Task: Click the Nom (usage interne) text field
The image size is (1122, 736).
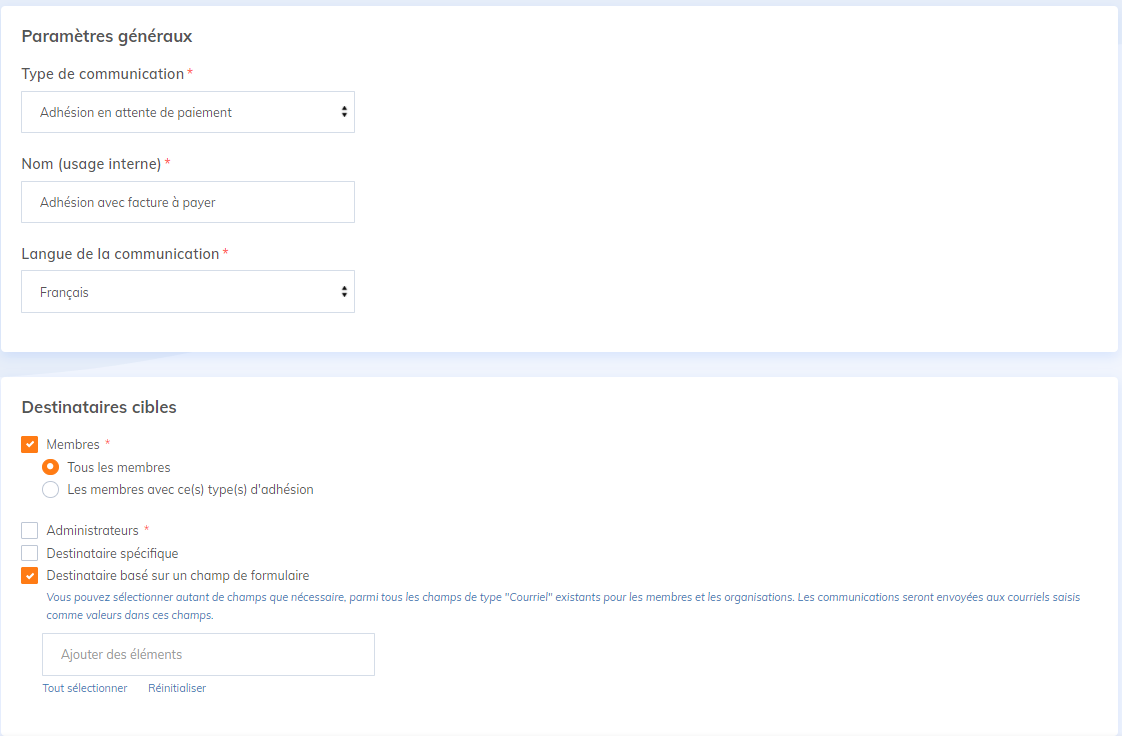Action: (x=187, y=202)
